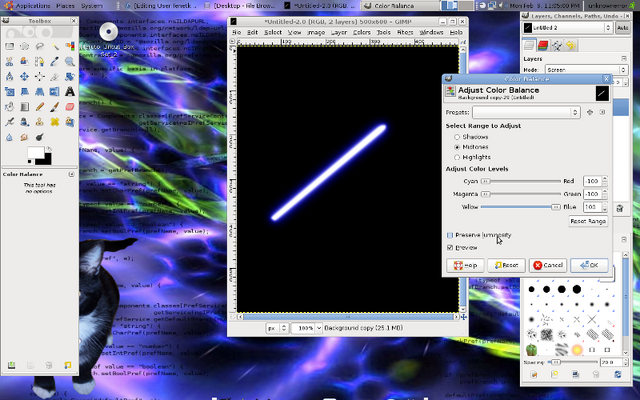Screen dimensions: 640x400
Task: Select the Highlights range radio button
Action: tap(457, 157)
